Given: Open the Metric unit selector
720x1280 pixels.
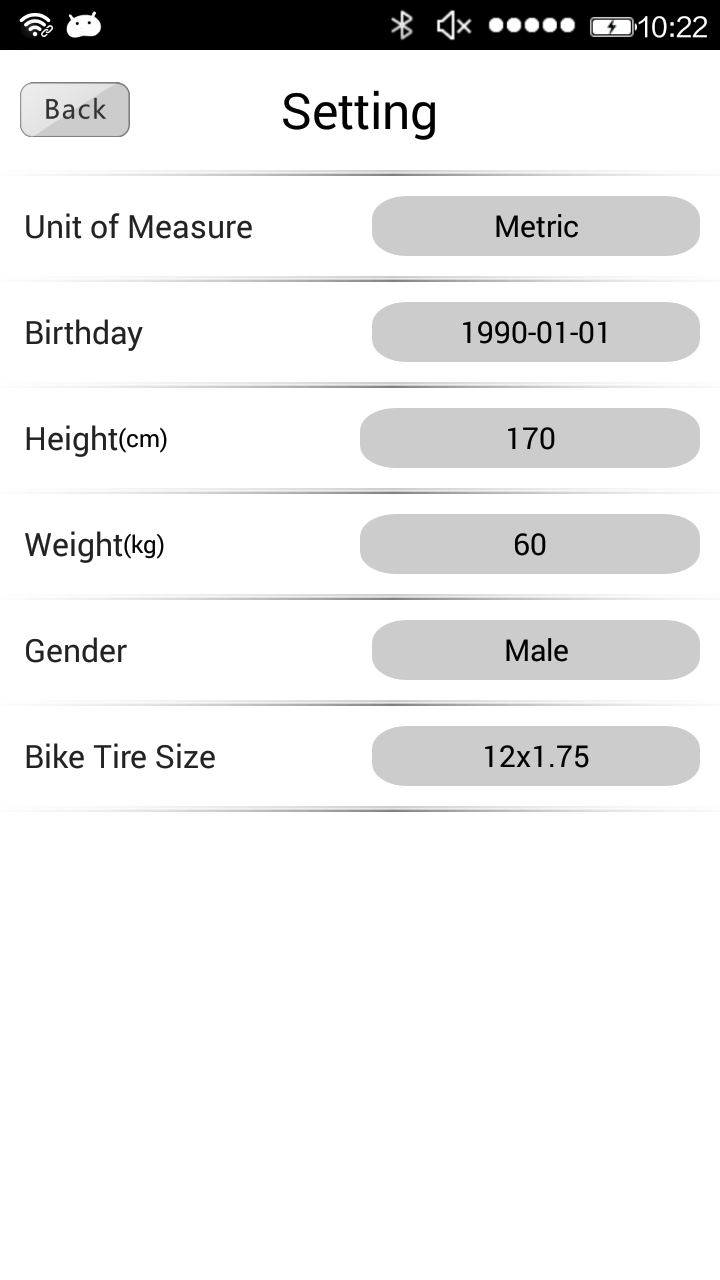Looking at the screenshot, I should (536, 226).
